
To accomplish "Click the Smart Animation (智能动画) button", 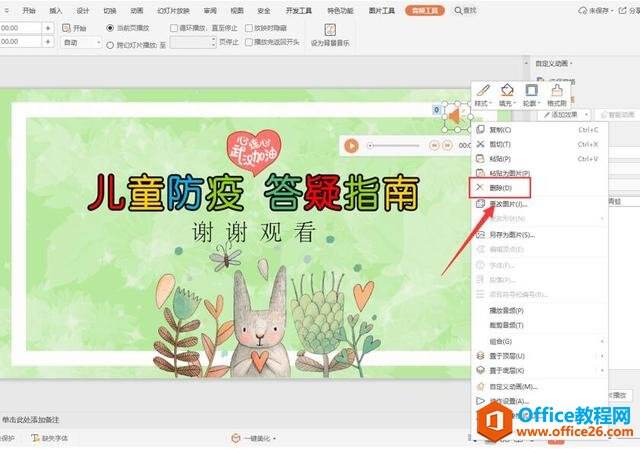I will tap(617, 115).
